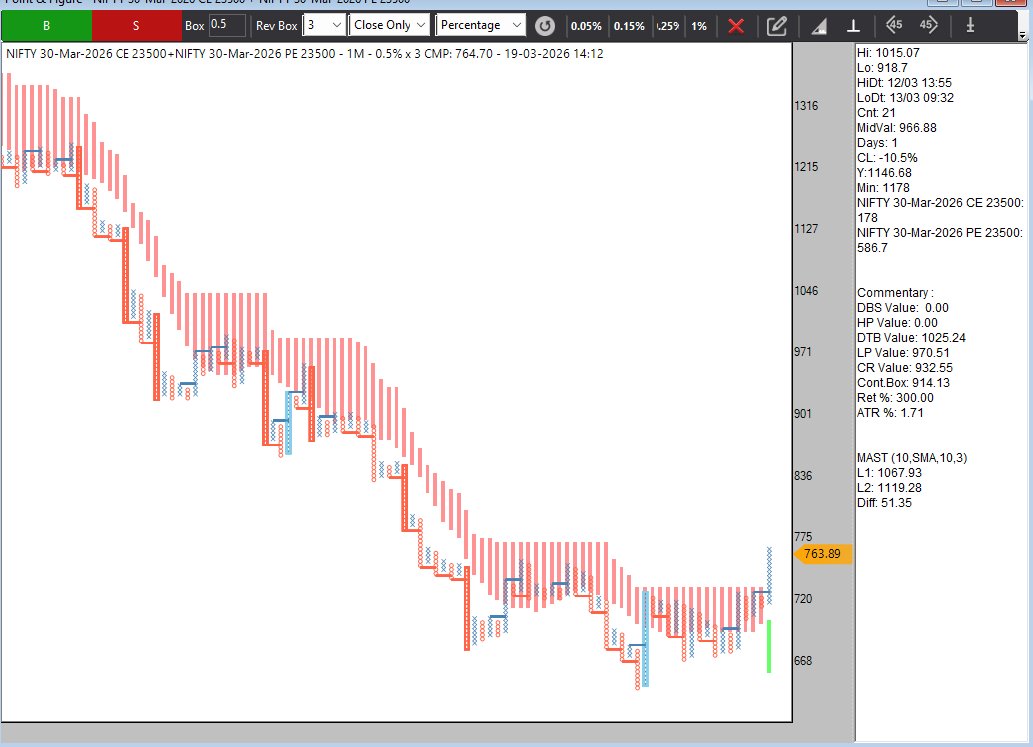The image size is (1033, 747).
Task: Click the 668 price axis label
Action: (803, 661)
